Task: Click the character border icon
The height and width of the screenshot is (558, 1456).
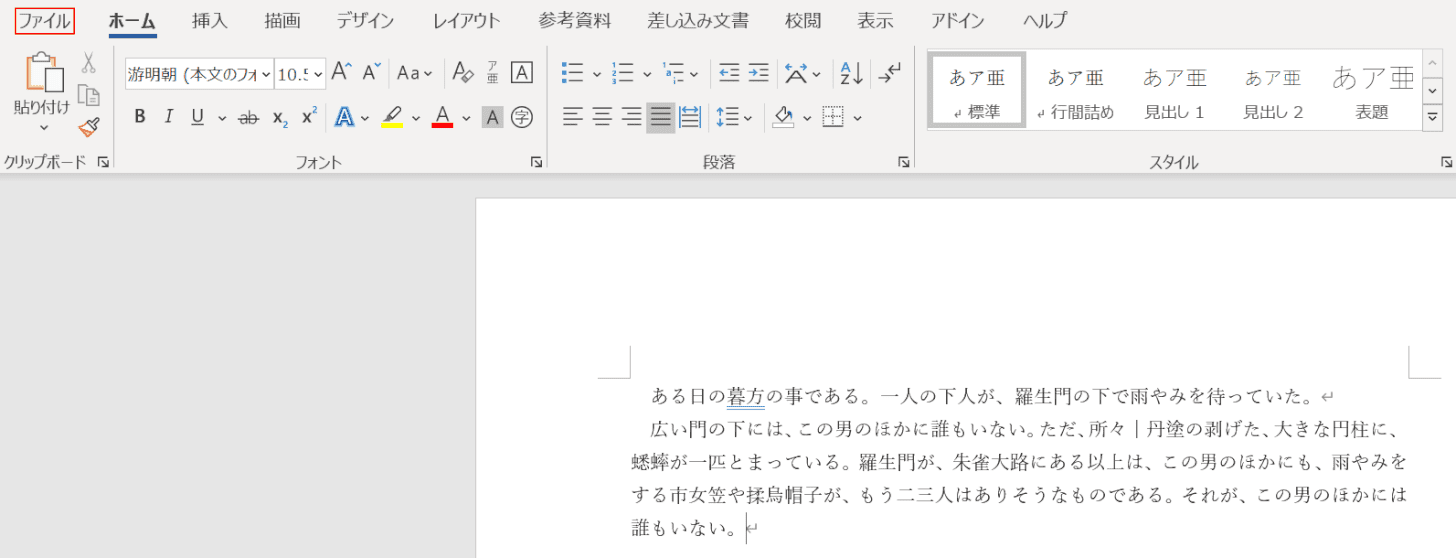Action: [522, 72]
